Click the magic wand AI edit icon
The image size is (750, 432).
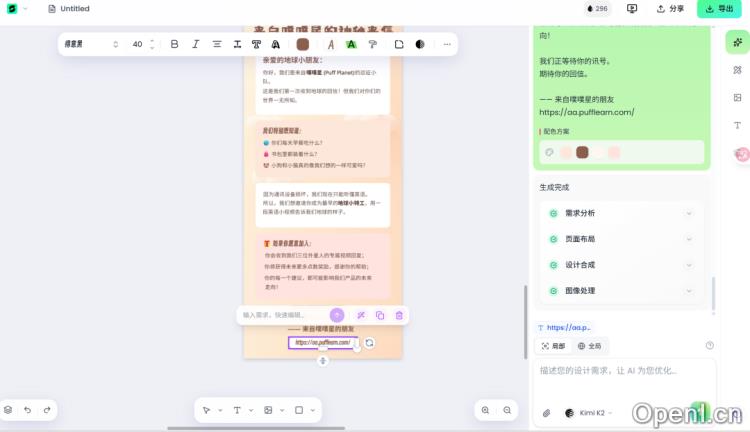361,315
